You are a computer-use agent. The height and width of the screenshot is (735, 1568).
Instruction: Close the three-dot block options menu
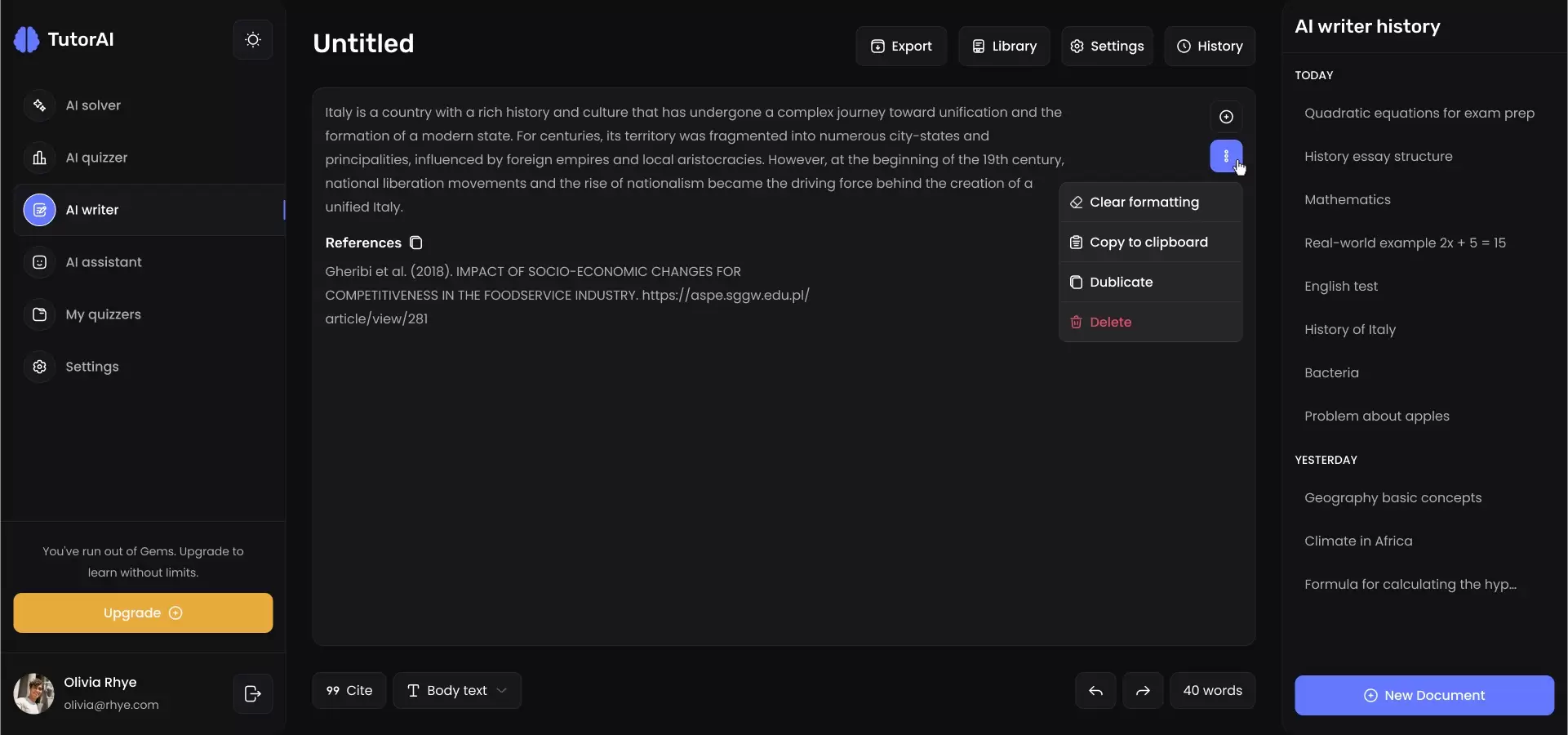[x=1226, y=156]
